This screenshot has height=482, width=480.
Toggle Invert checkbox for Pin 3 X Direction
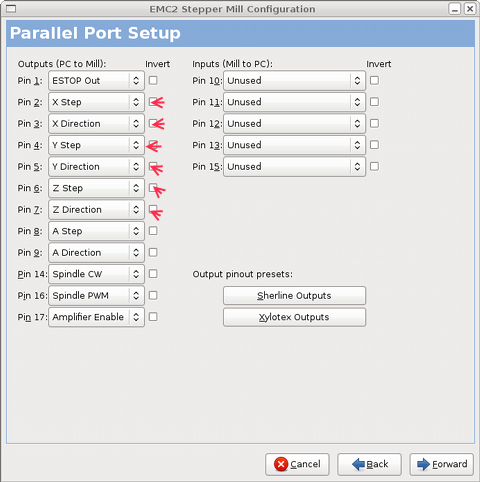(x=153, y=123)
